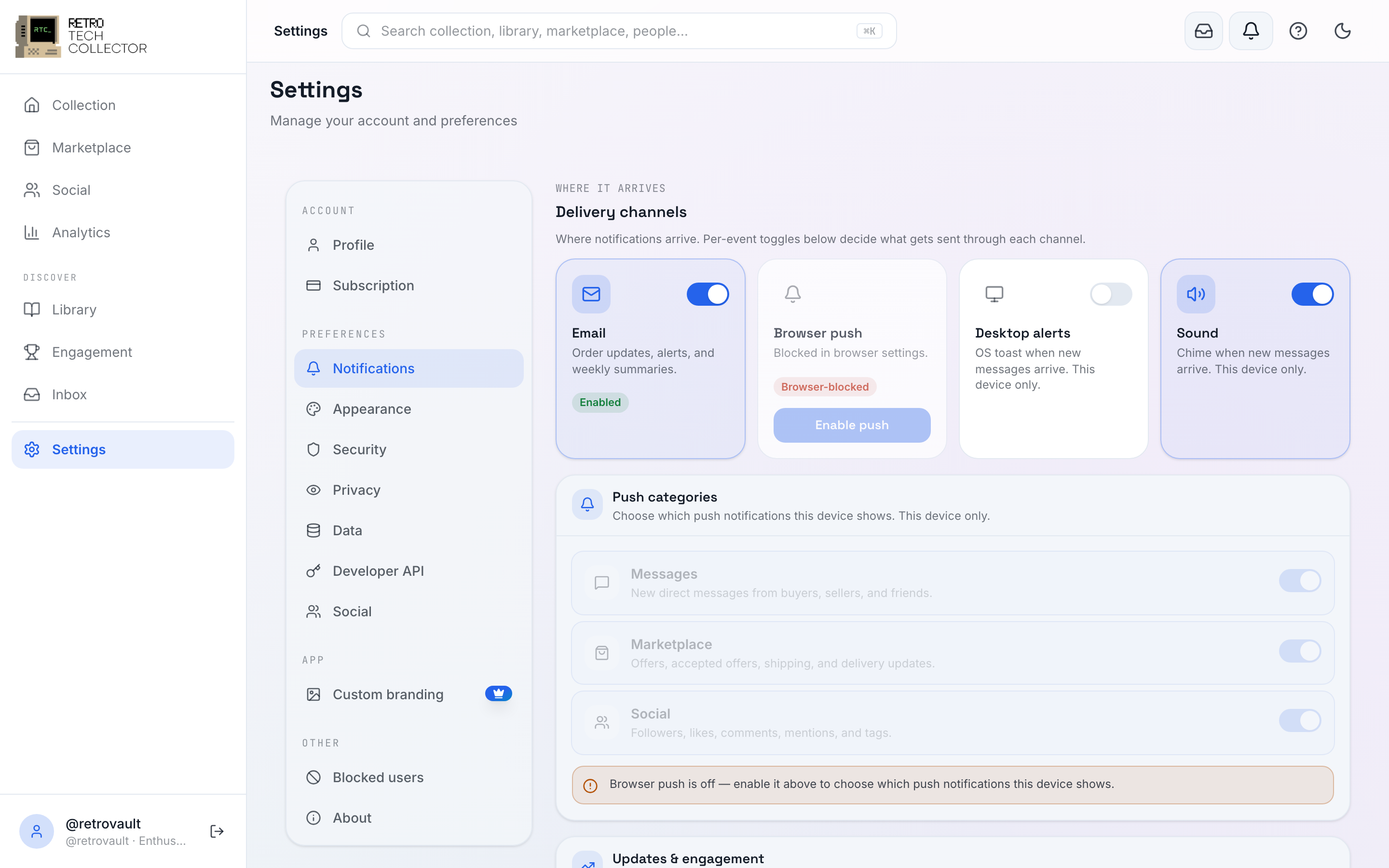The height and width of the screenshot is (868, 1389).
Task: Click the Engagement trophy icon
Action: point(31,352)
